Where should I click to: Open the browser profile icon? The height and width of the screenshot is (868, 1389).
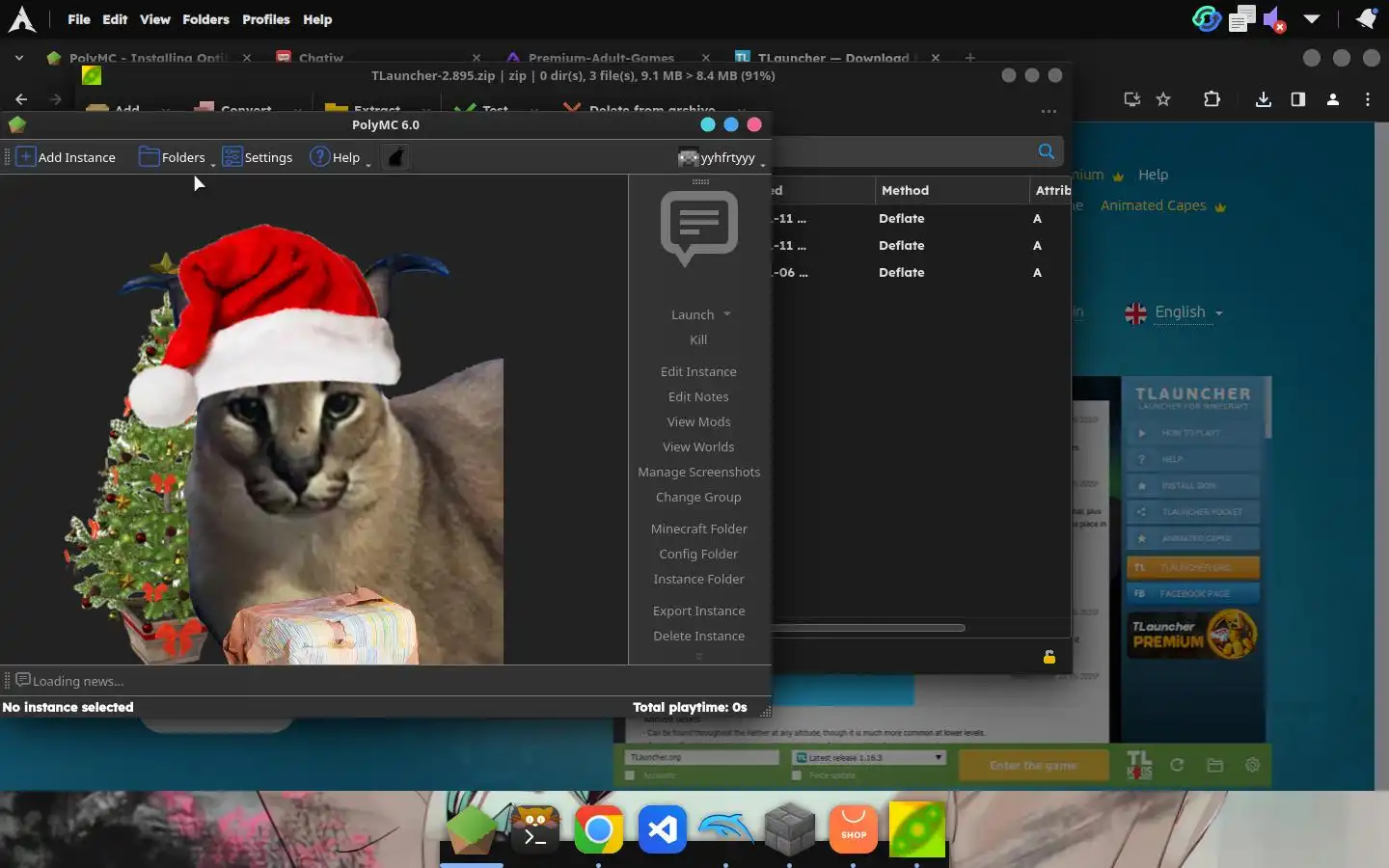[1333, 98]
